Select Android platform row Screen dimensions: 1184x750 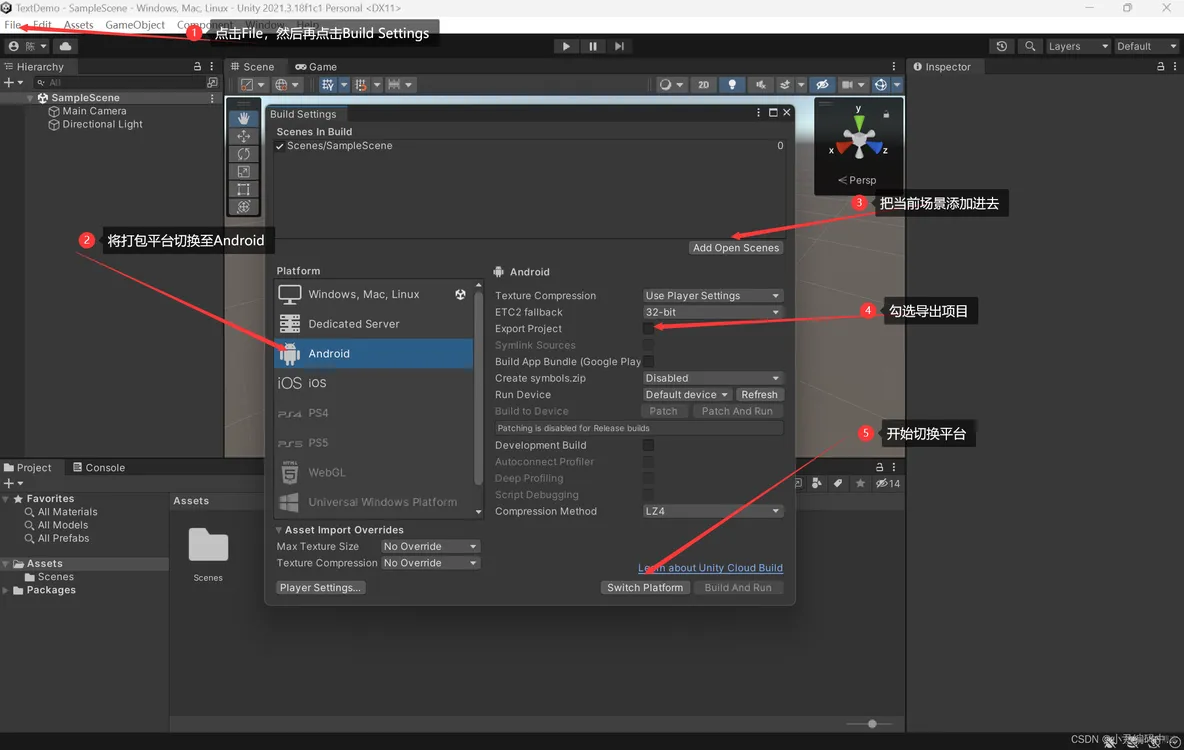[x=374, y=353]
